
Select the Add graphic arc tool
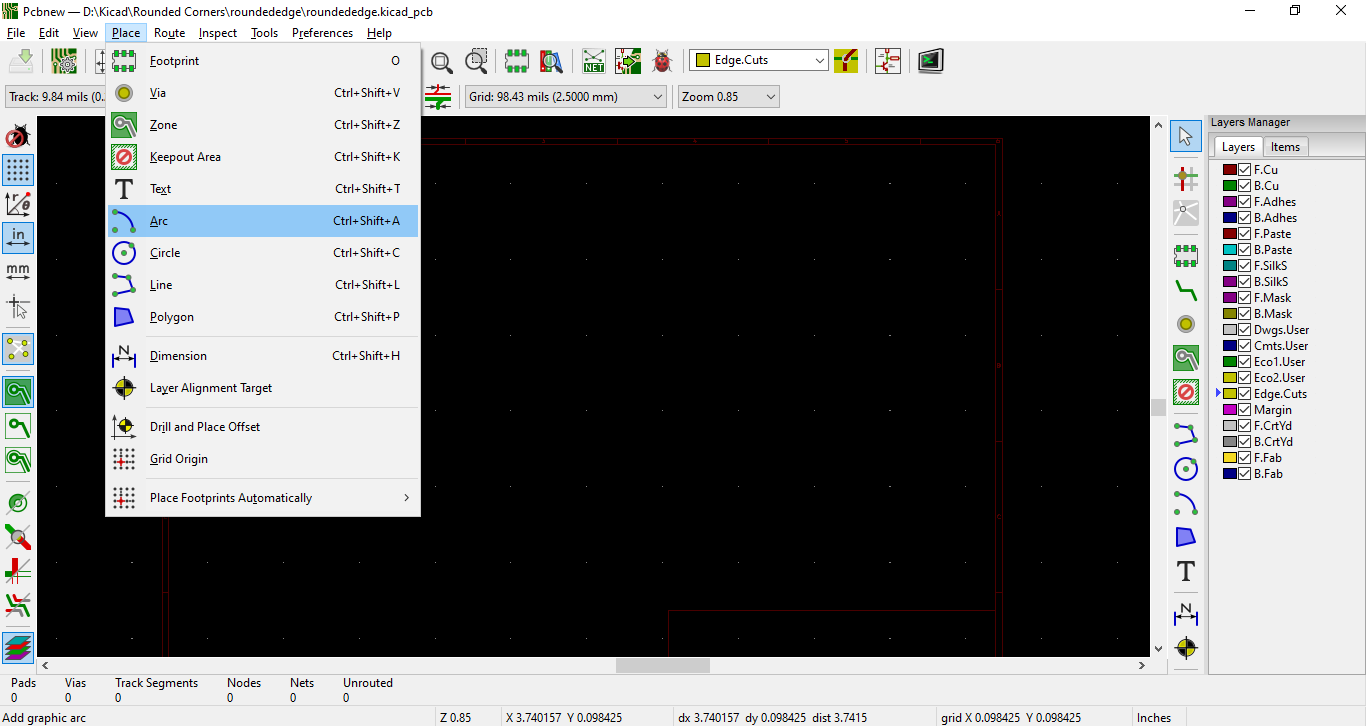(x=1186, y=502)
